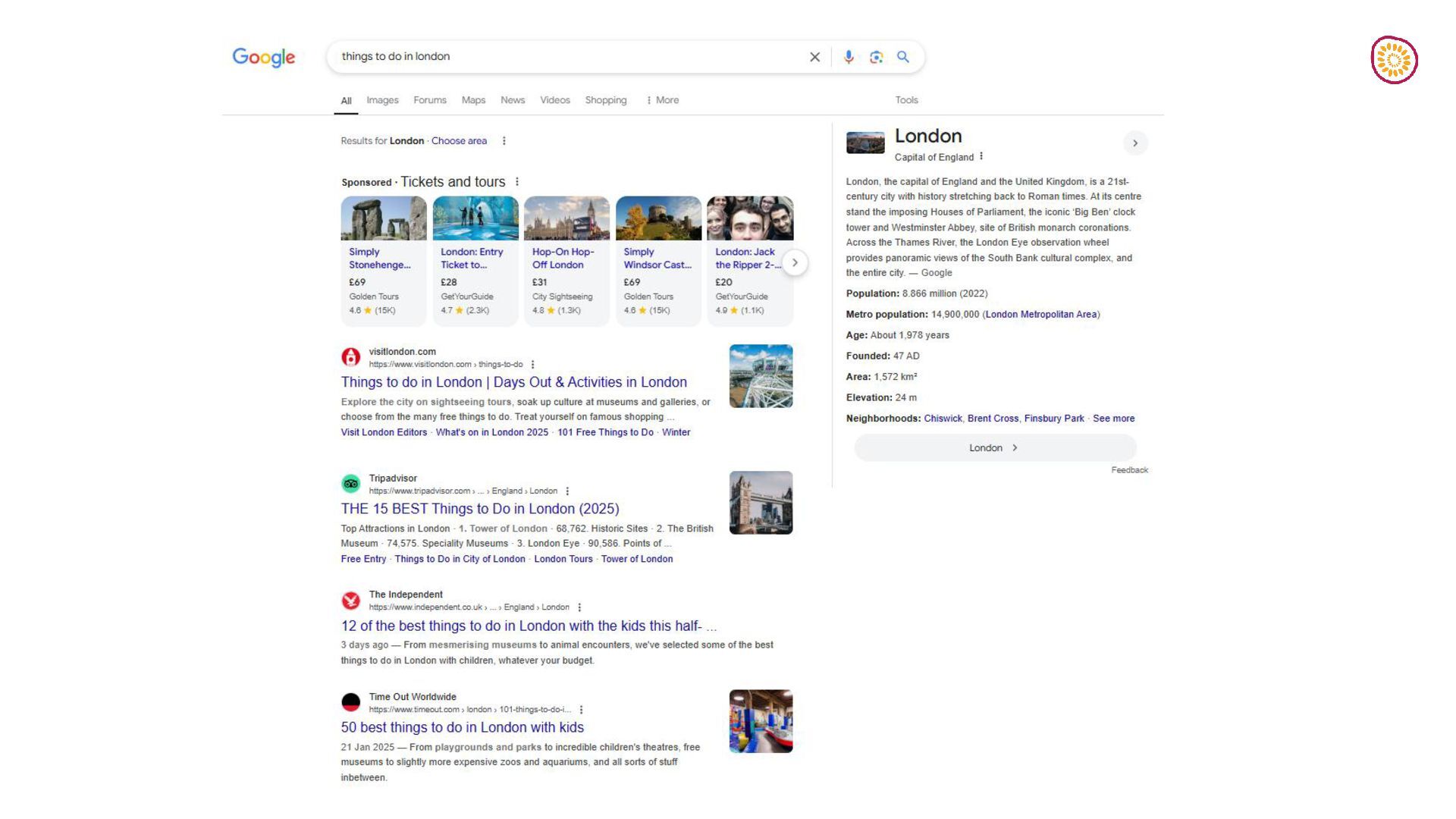Viewport: 1456px width, 819px height.
Task: Open three-dot menu for The Independent result
Action: (579, 607)
